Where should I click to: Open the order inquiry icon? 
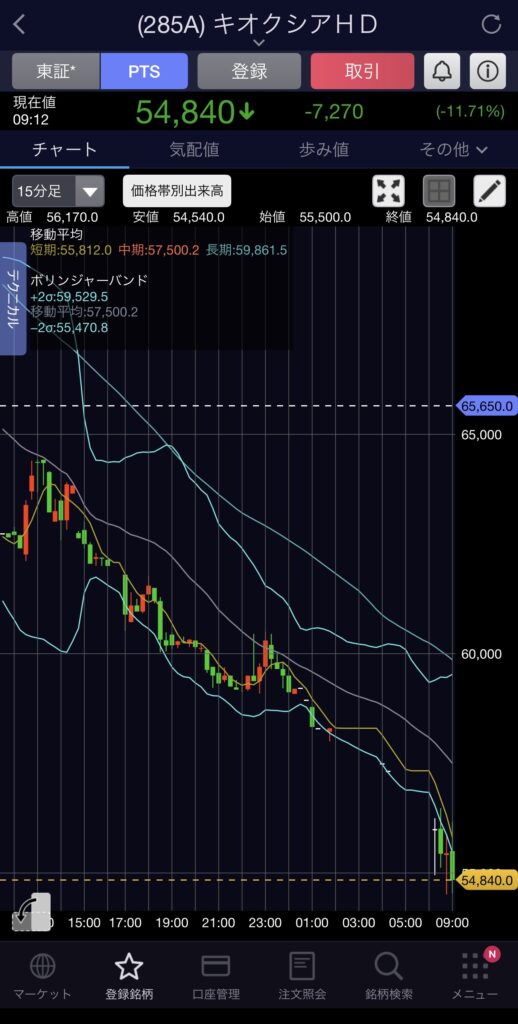point(302,966)
